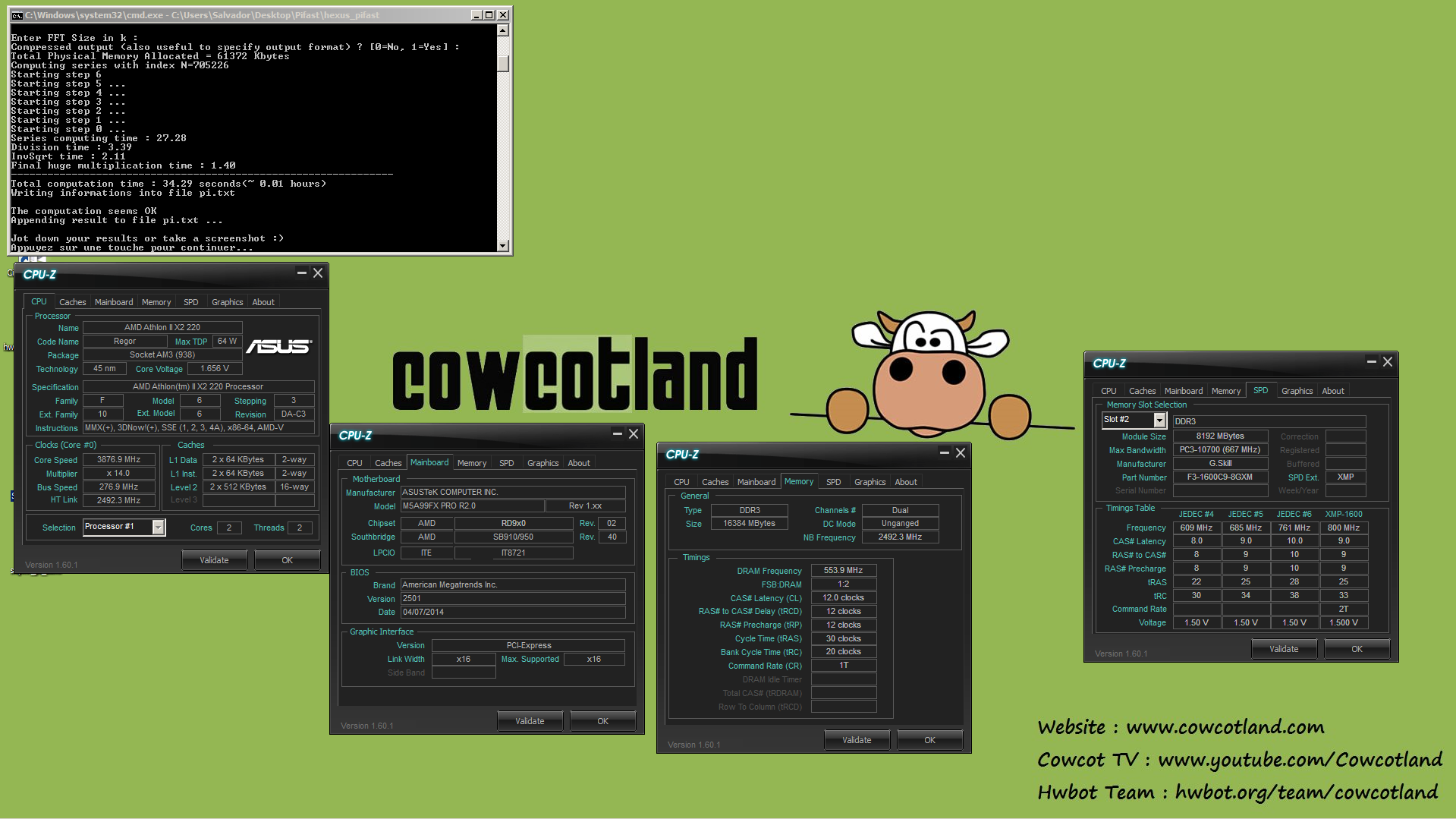Switch to Memory tab in SPD window

[x=1226, y=391]
